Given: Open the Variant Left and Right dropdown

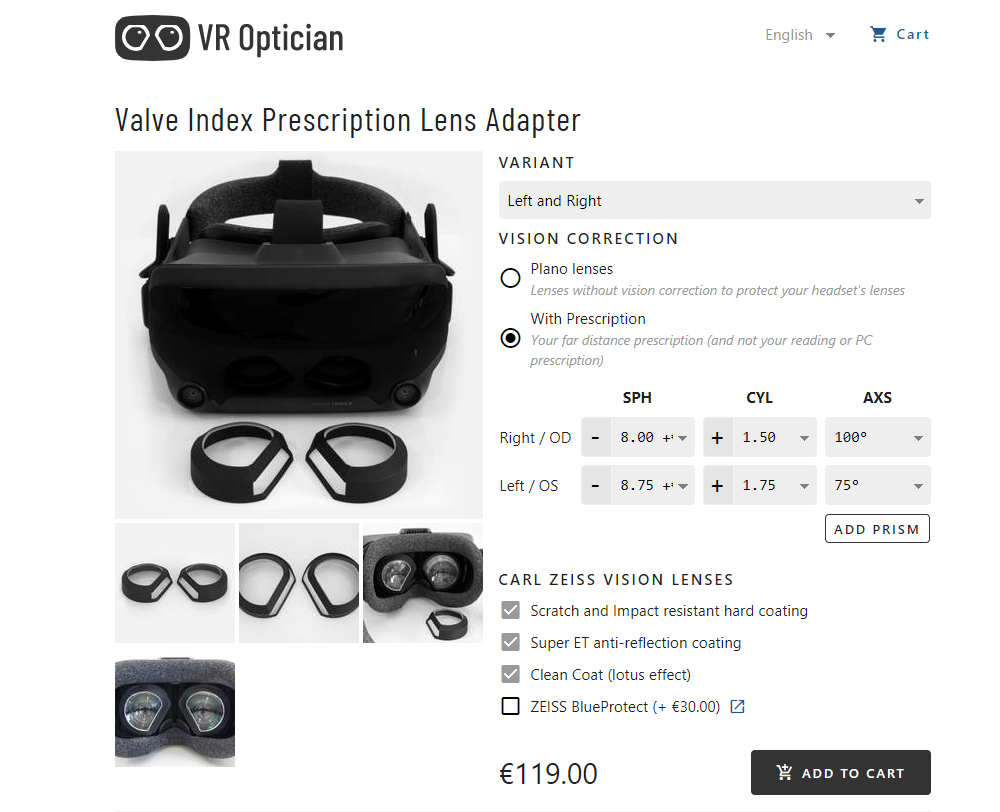Looking at the screenshot, I should pos(714,200).
